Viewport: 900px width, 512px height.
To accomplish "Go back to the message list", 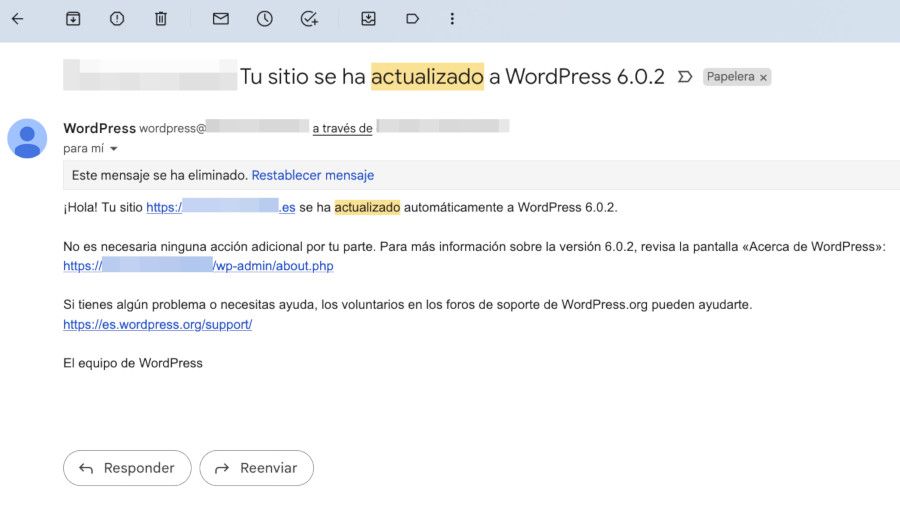I will [18, 19].
